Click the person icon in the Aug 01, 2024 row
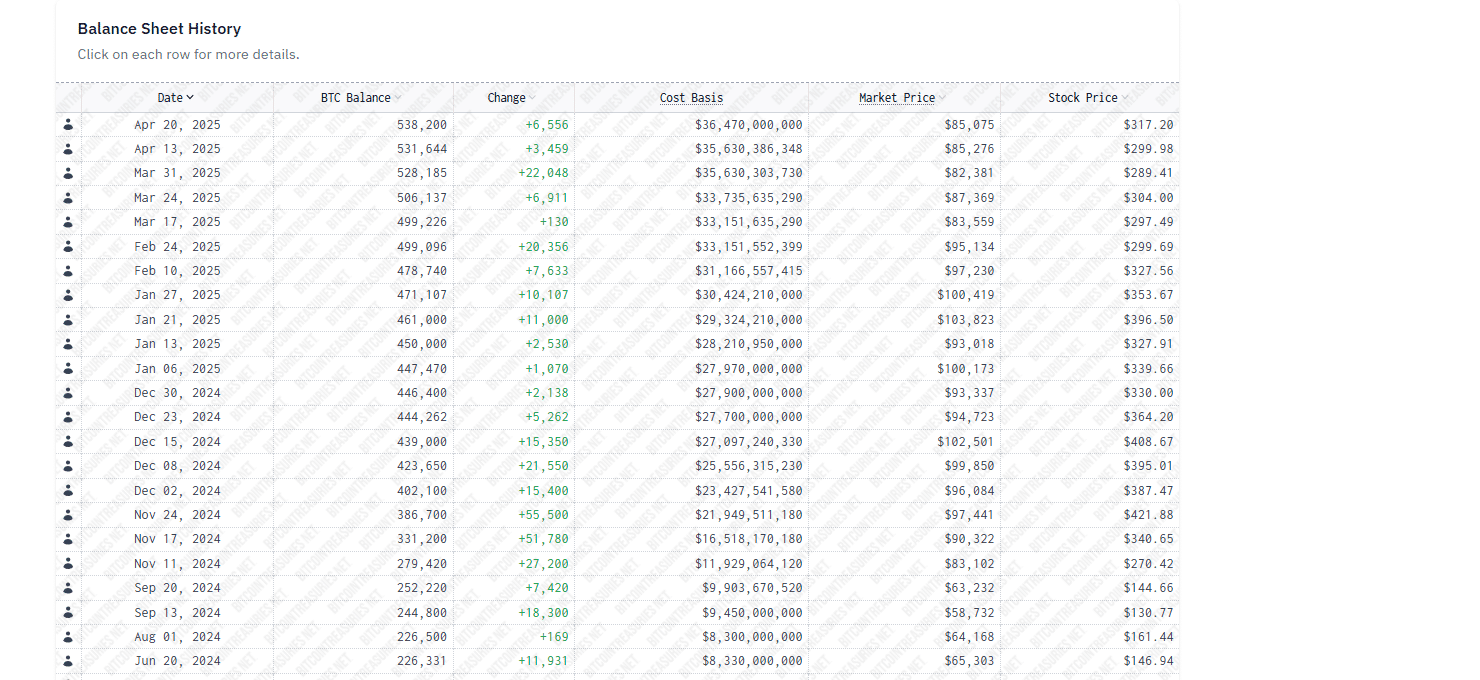Image resolution: width=1480 pixels, height=680 pixels. point(68,637)
